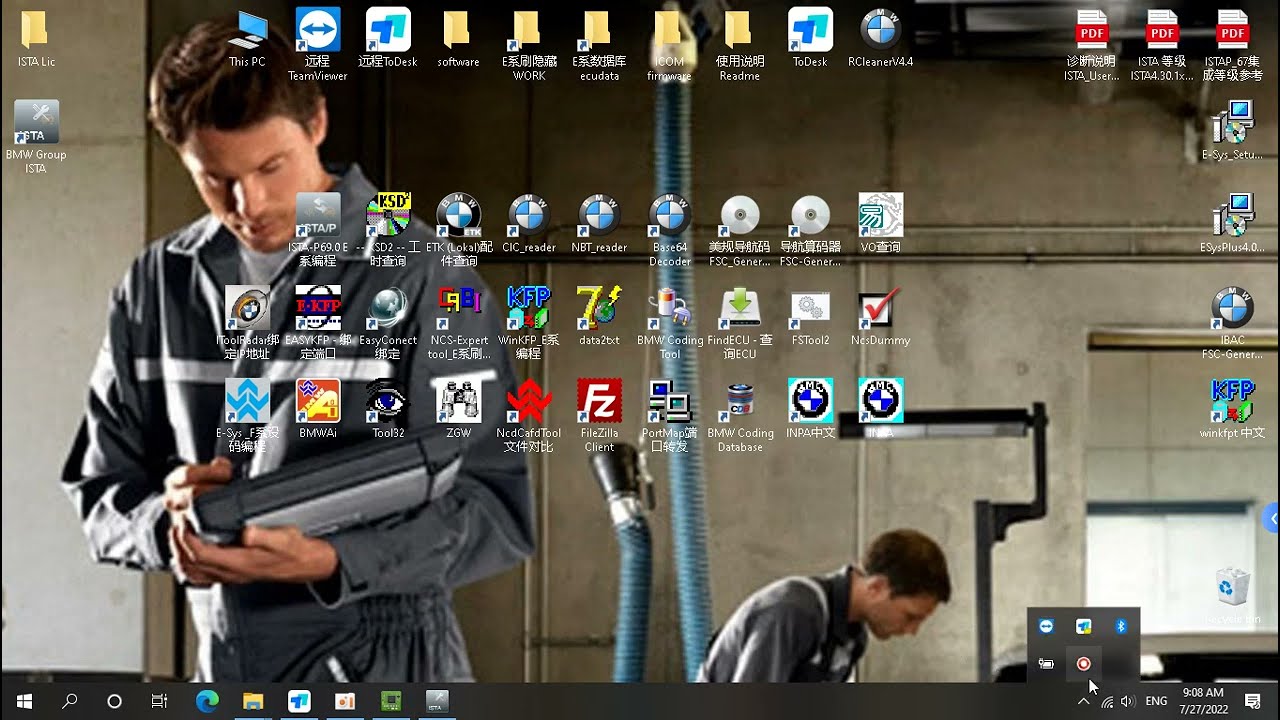Image resolution: width=1280 pixels, height=720 pixels.
Task: Open This PC icon
Action: [247, 38]
